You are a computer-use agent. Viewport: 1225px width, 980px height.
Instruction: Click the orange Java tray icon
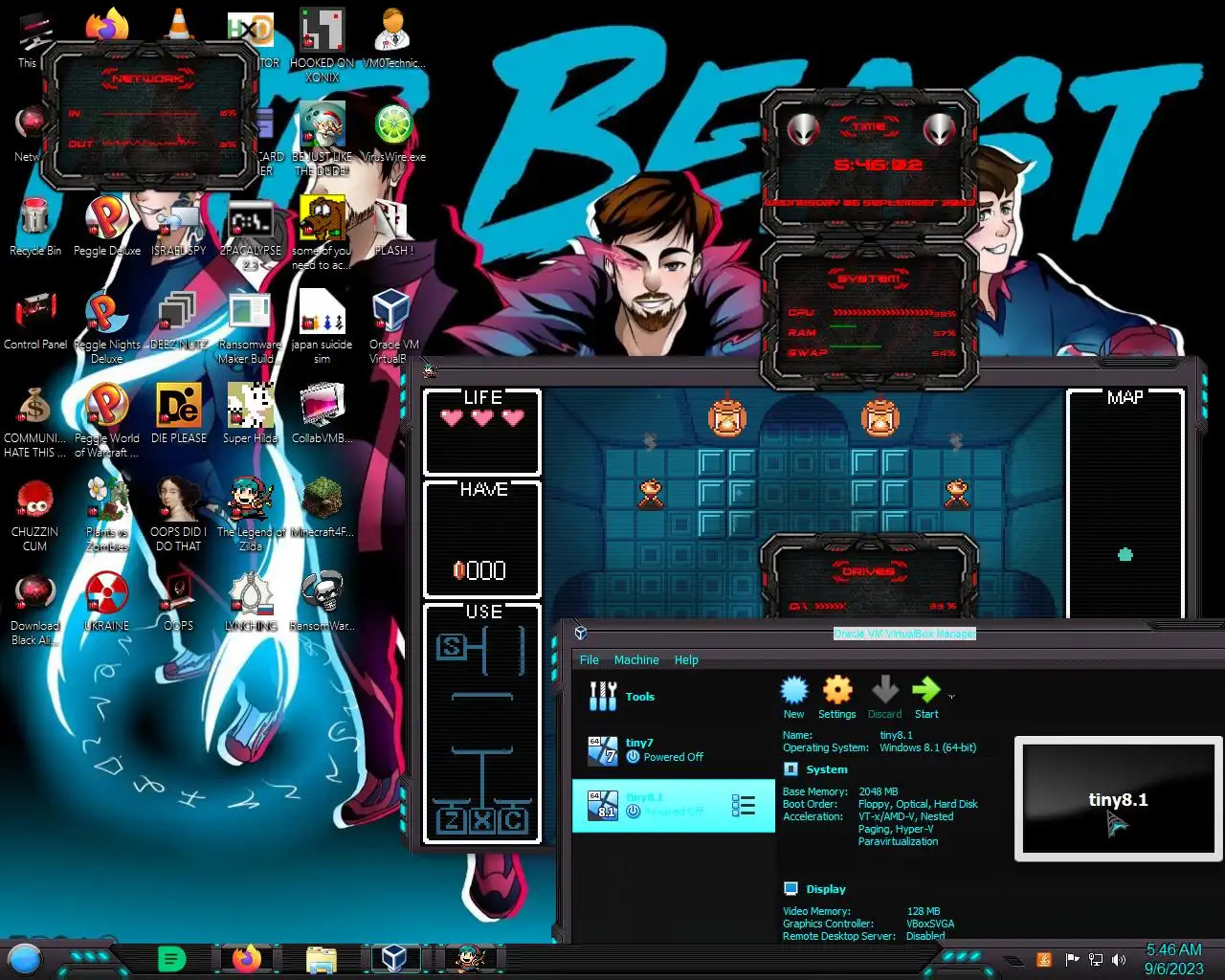pos(1044,960)
